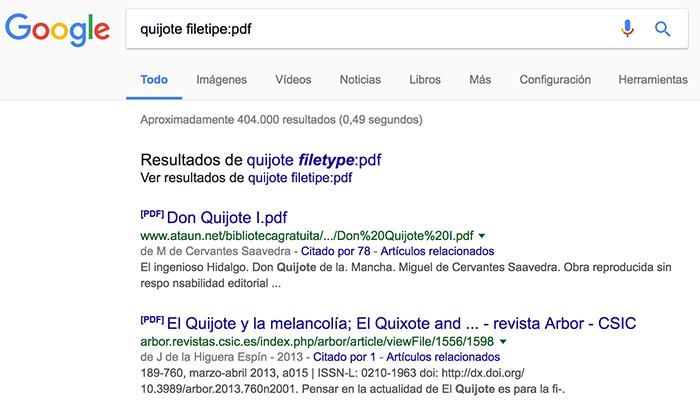Open the Vídeos results tab
Viewport: 700px width, 400px height.
293,79
